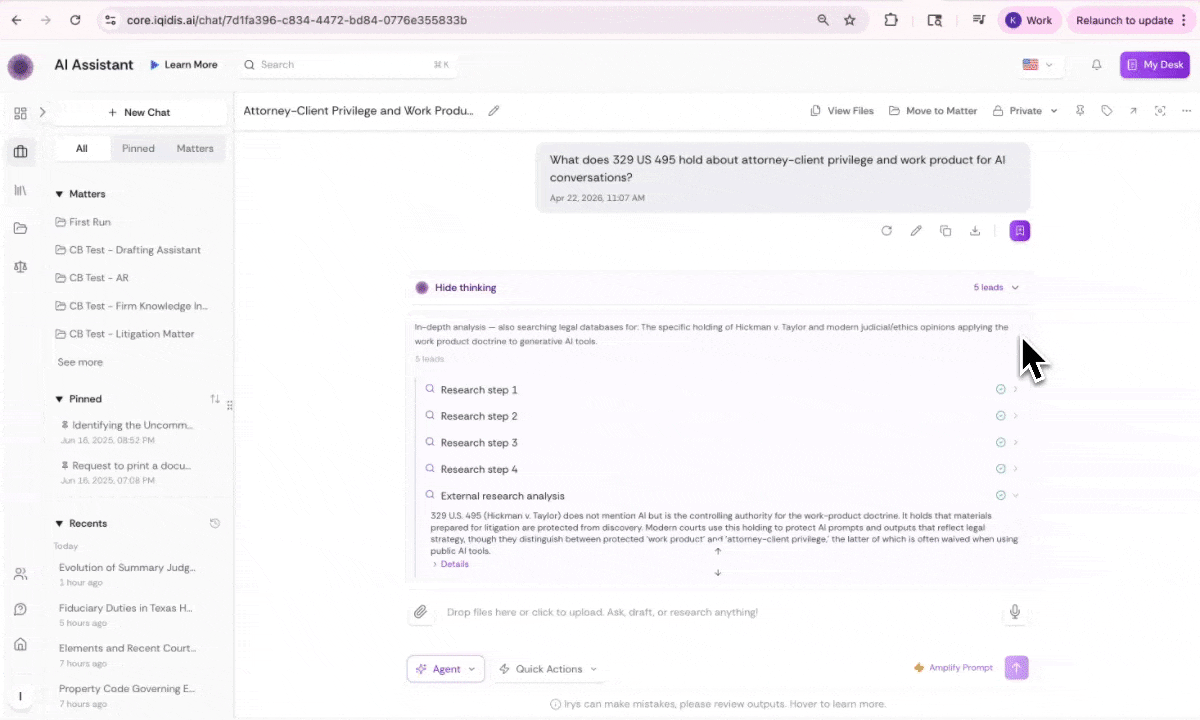
Task: Open the briefcase workspace icon in sidebar
Action: tap(20, 151)
